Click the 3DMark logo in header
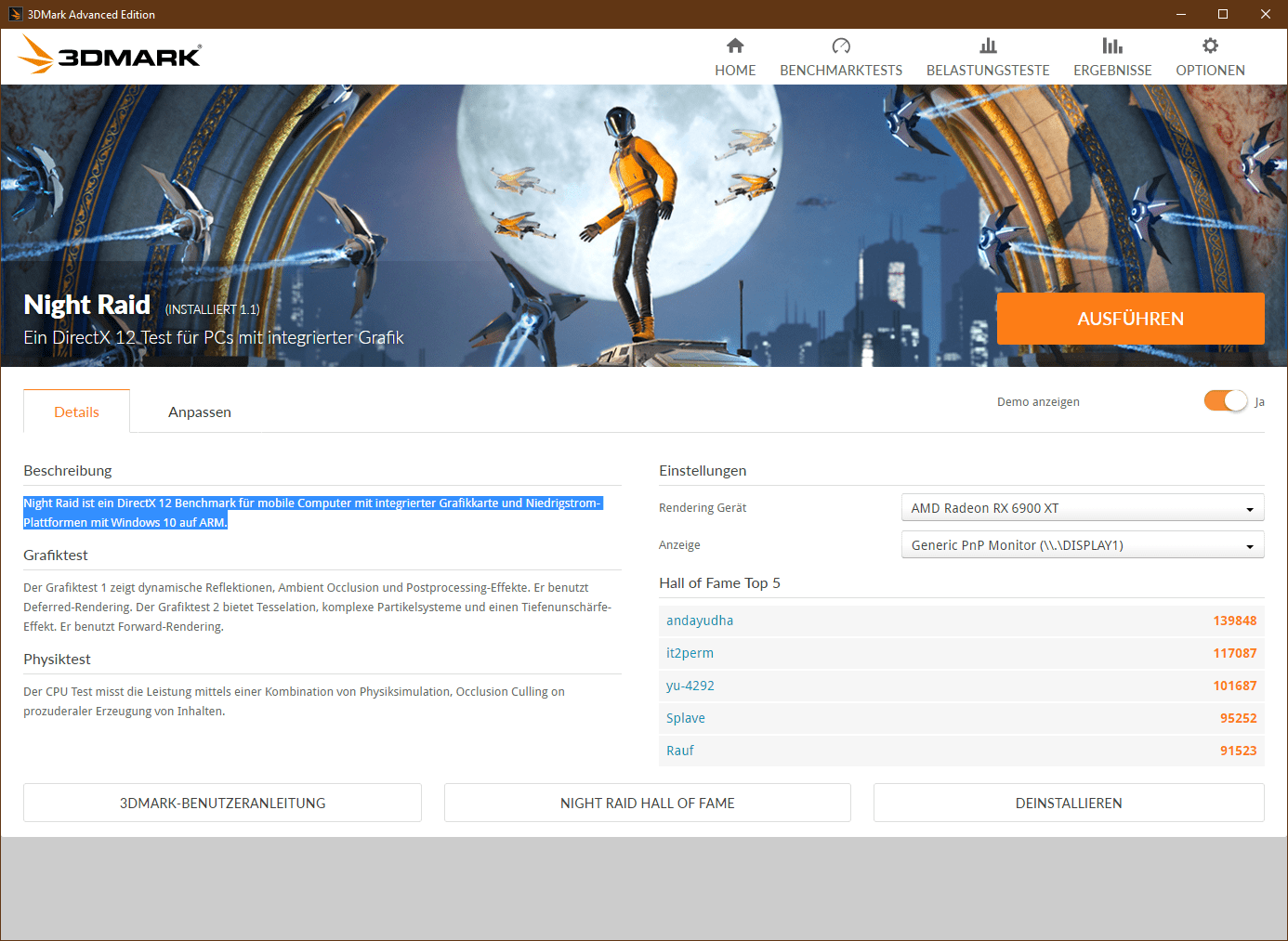Viewport: 1288px width, 941px height. coord(110,55)
